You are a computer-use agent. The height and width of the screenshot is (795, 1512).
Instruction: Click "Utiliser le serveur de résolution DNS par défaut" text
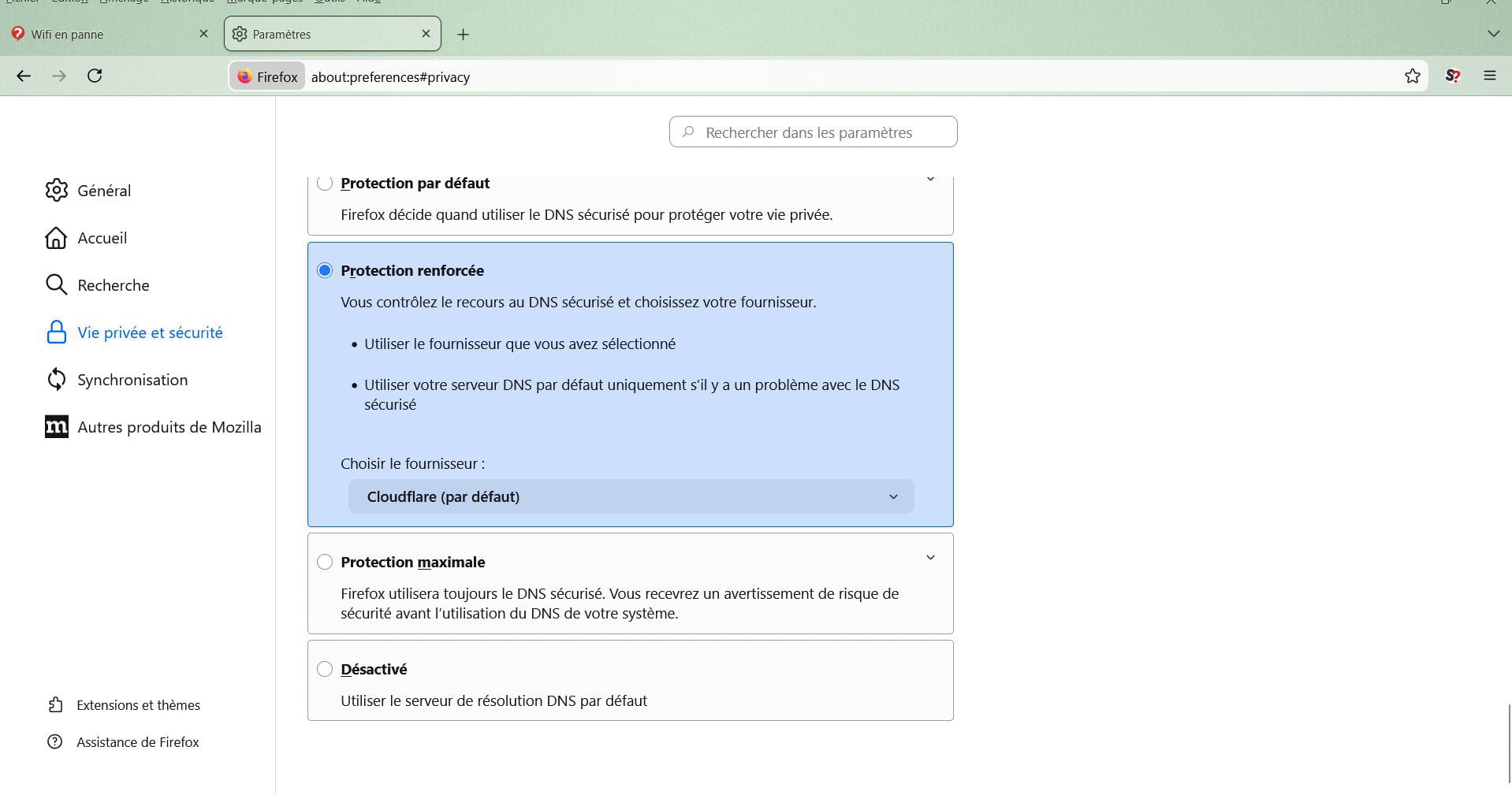click(493, 701)
